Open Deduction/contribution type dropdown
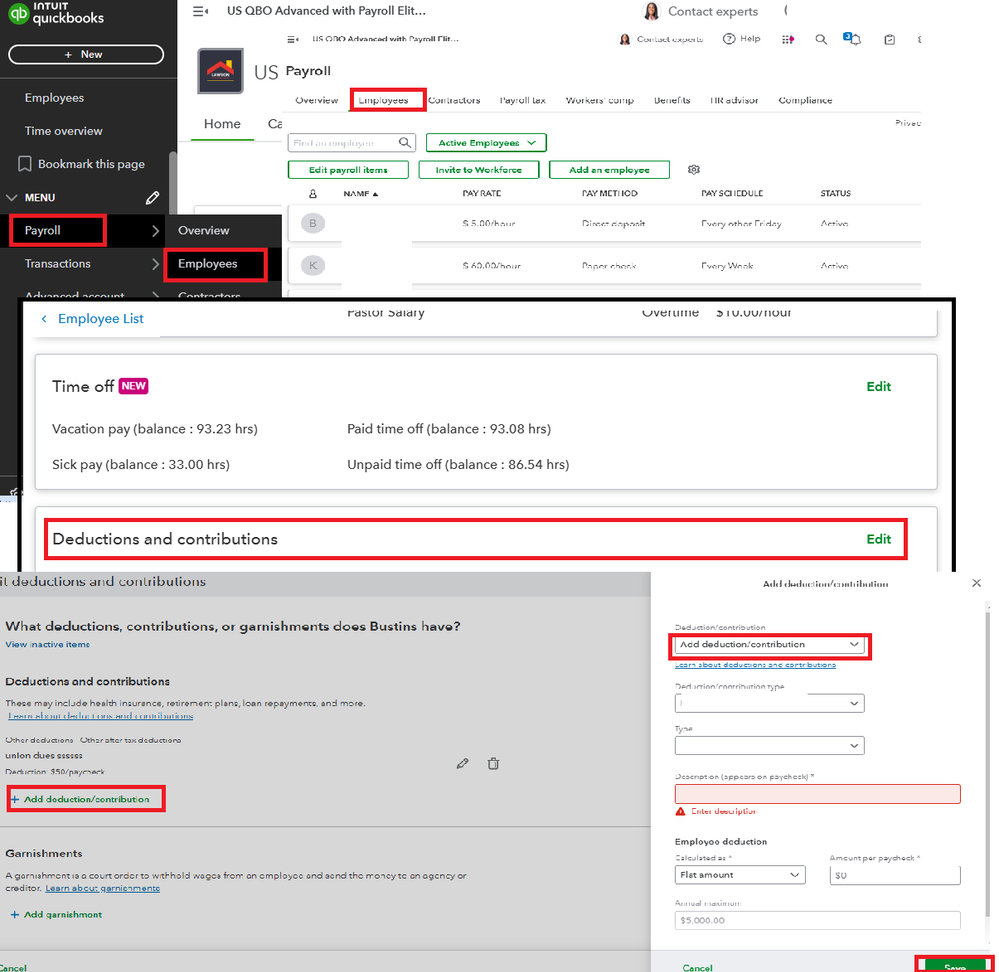Screen dimensions: 999x972 point(769,703)
